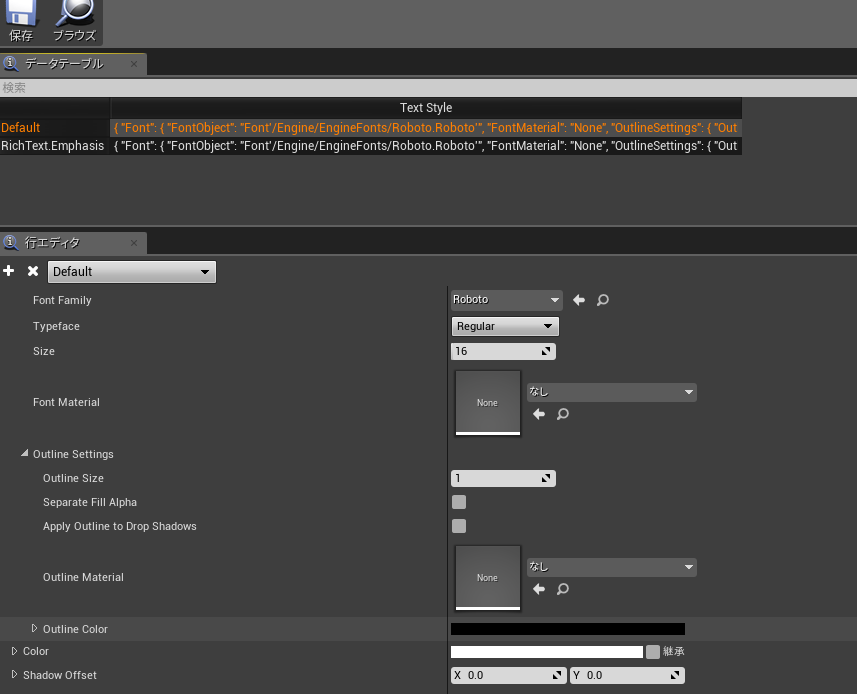This screenshot has height=694, width=857.
Task: Click the magnifier icon next to Font Family
Action: tap(601, 299)
